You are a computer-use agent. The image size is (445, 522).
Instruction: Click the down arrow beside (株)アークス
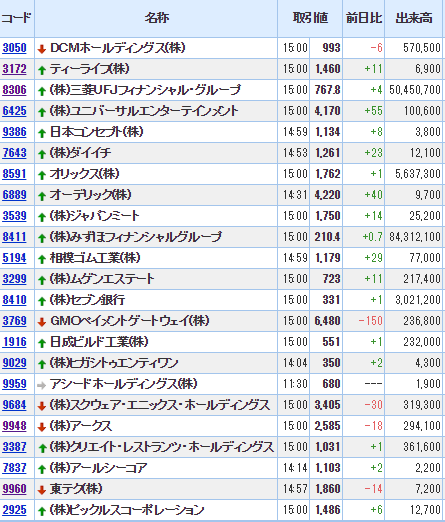coord(42,427)
